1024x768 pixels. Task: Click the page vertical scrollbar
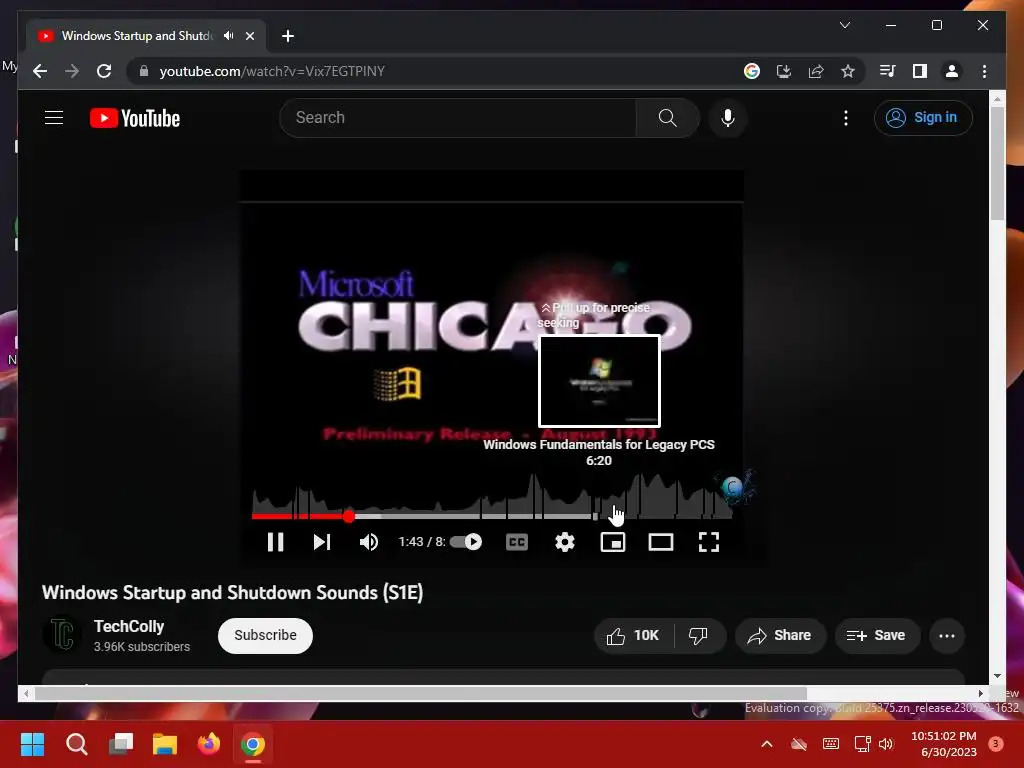(x=997, y=164)
